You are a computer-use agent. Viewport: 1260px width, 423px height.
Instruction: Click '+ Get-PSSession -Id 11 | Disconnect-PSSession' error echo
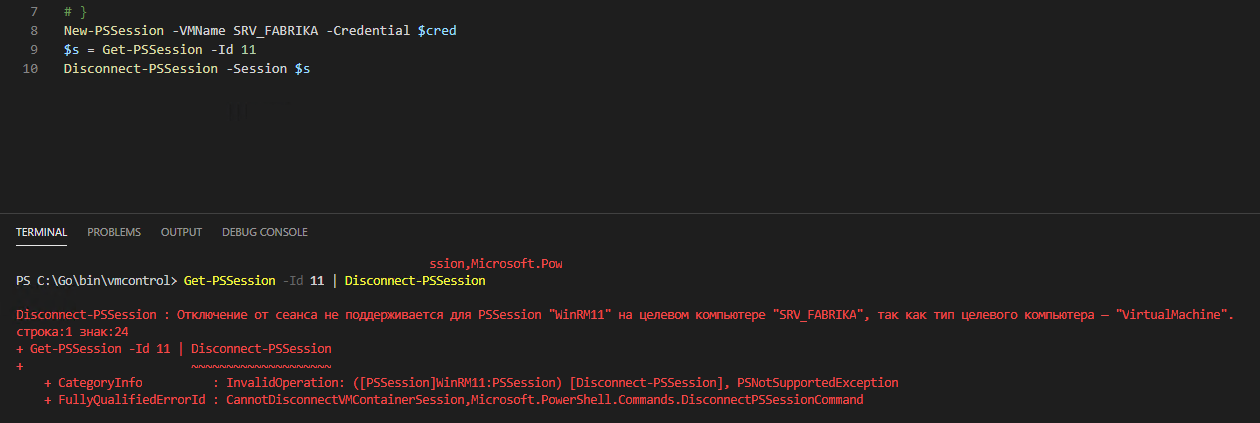(x=174, y=349)
